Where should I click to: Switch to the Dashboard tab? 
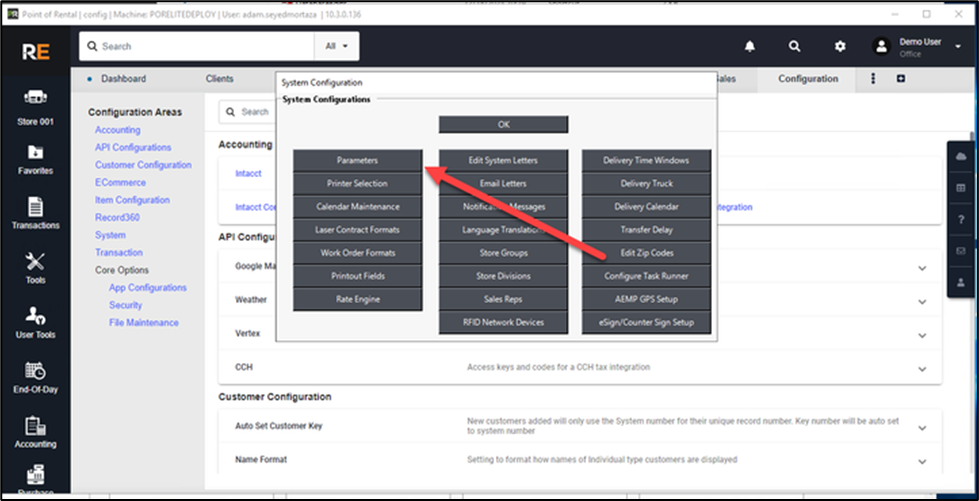point(123,79)
